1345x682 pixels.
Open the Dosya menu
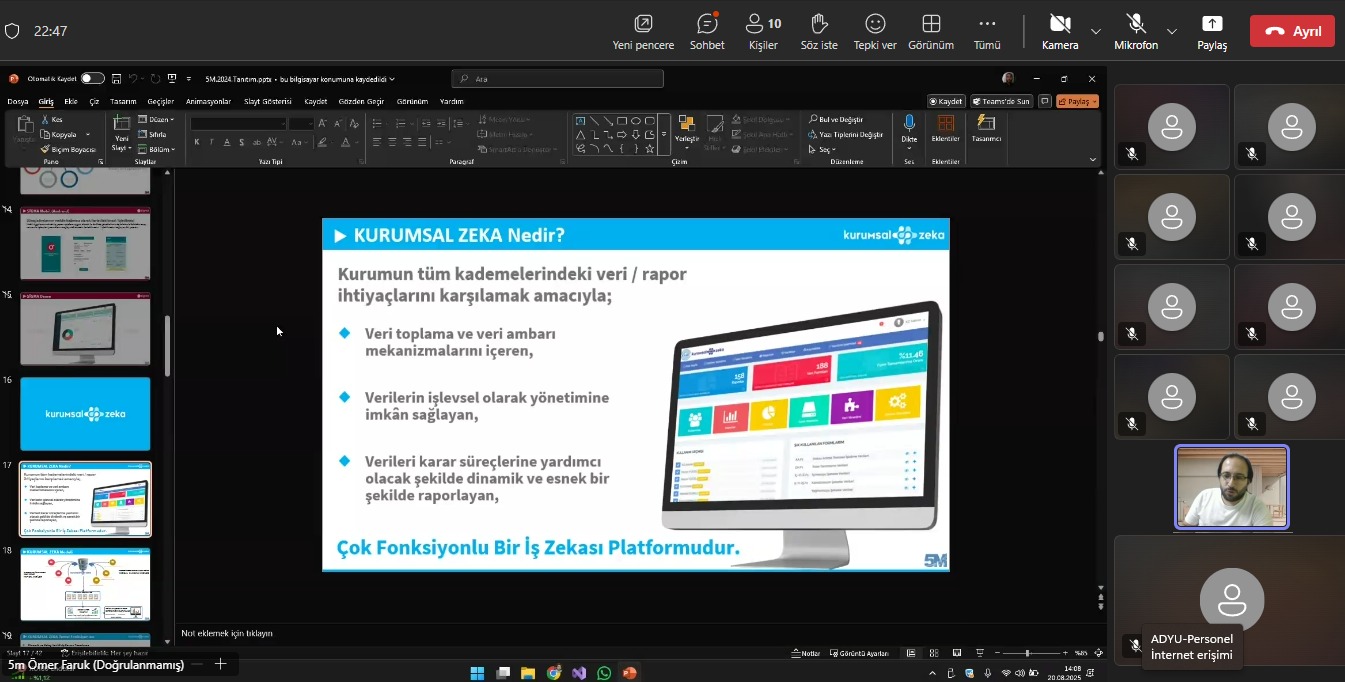click(18, 101)
